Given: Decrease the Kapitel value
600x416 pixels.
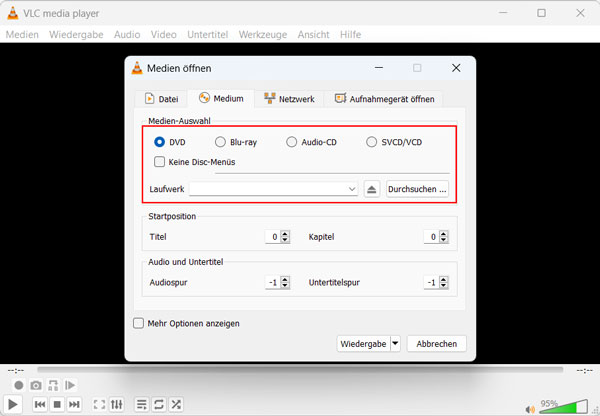Looking at the screenshot, I should click(443, 240).
